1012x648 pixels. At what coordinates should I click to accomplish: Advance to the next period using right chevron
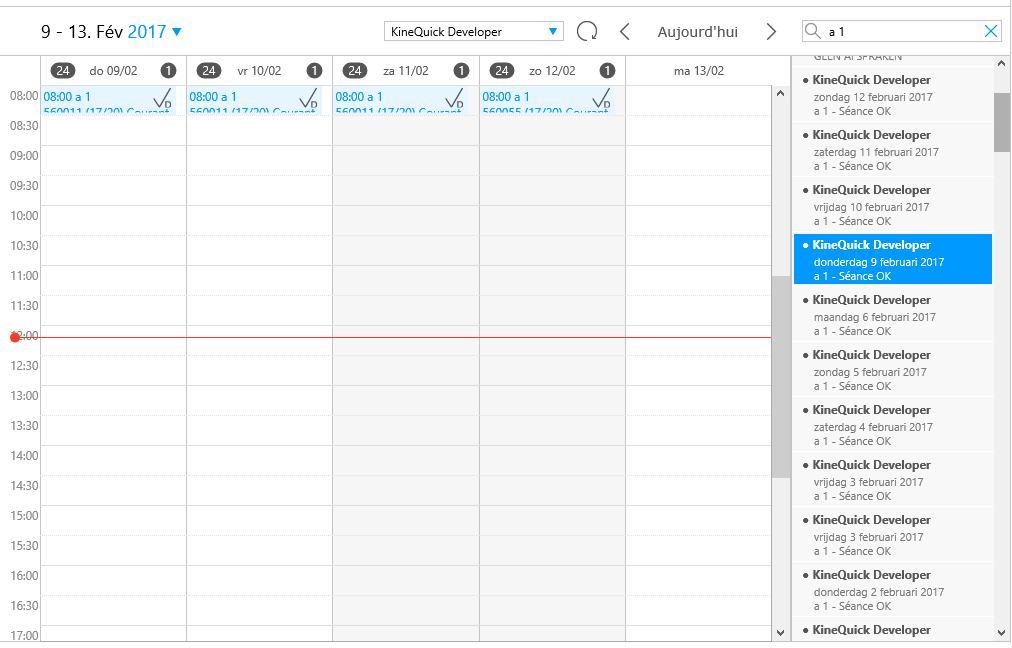coord(771,32)
